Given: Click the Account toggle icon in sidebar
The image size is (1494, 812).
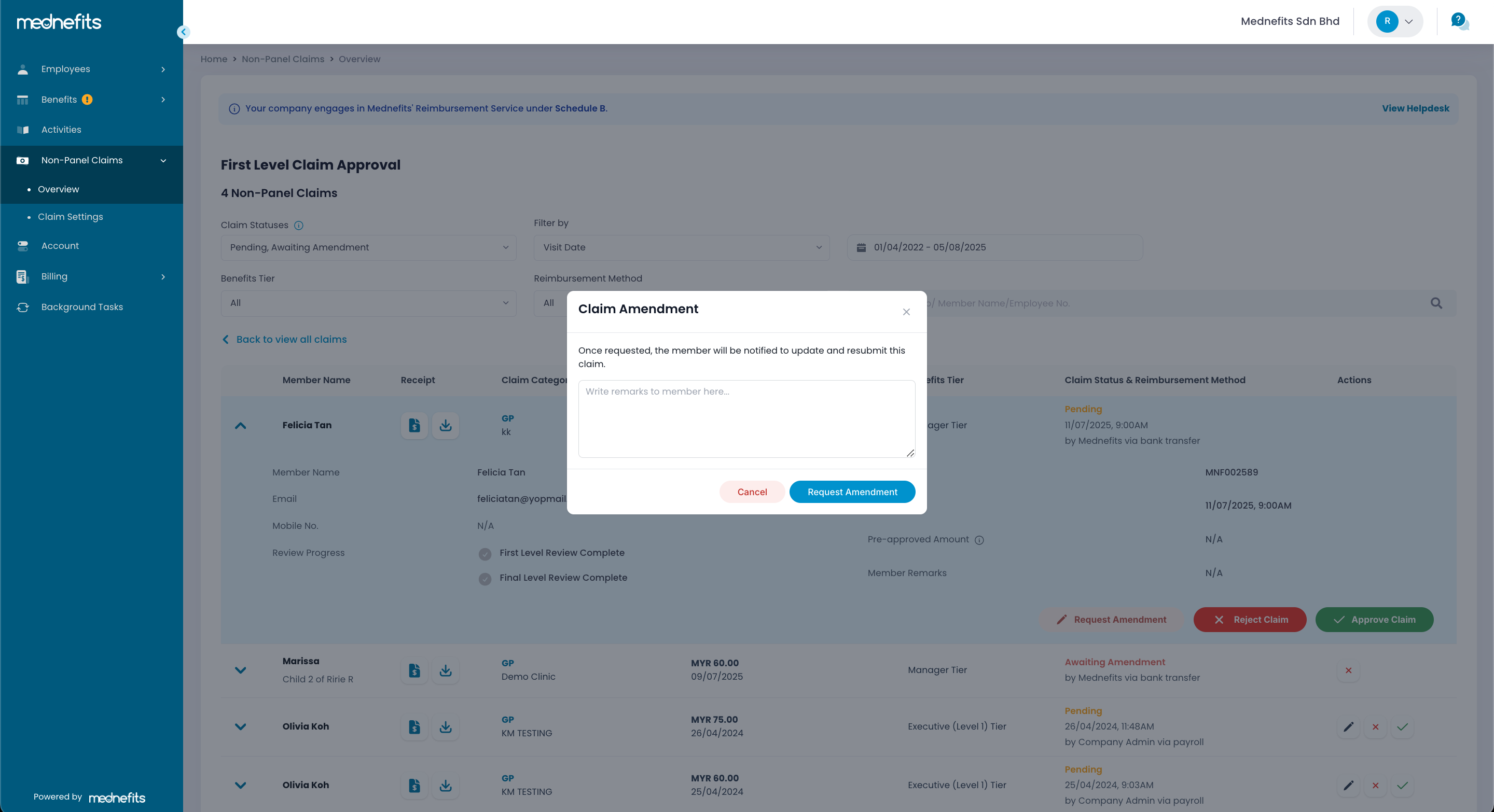Looking at the screenshot, I should coord(23,246).
